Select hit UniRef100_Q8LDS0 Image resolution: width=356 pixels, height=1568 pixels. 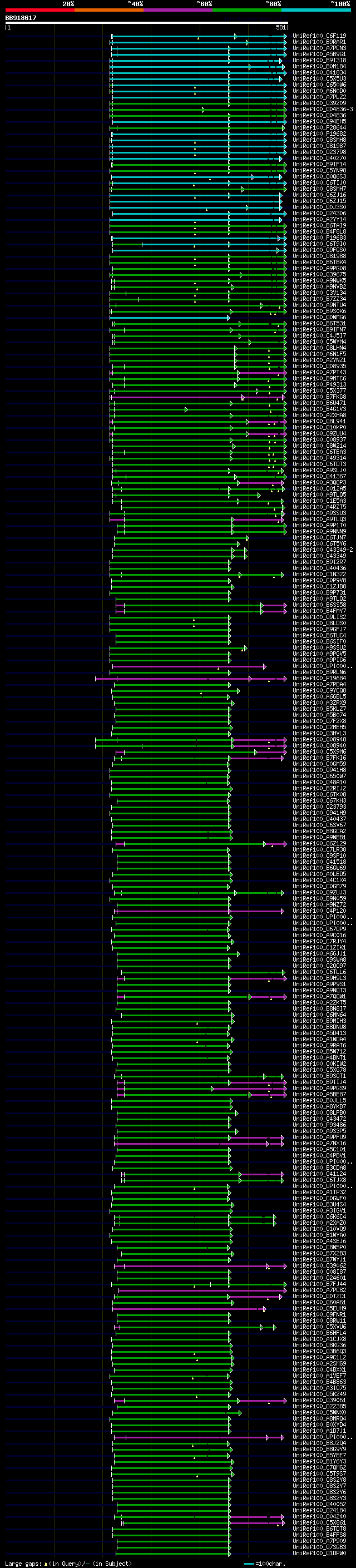[319, 624]
